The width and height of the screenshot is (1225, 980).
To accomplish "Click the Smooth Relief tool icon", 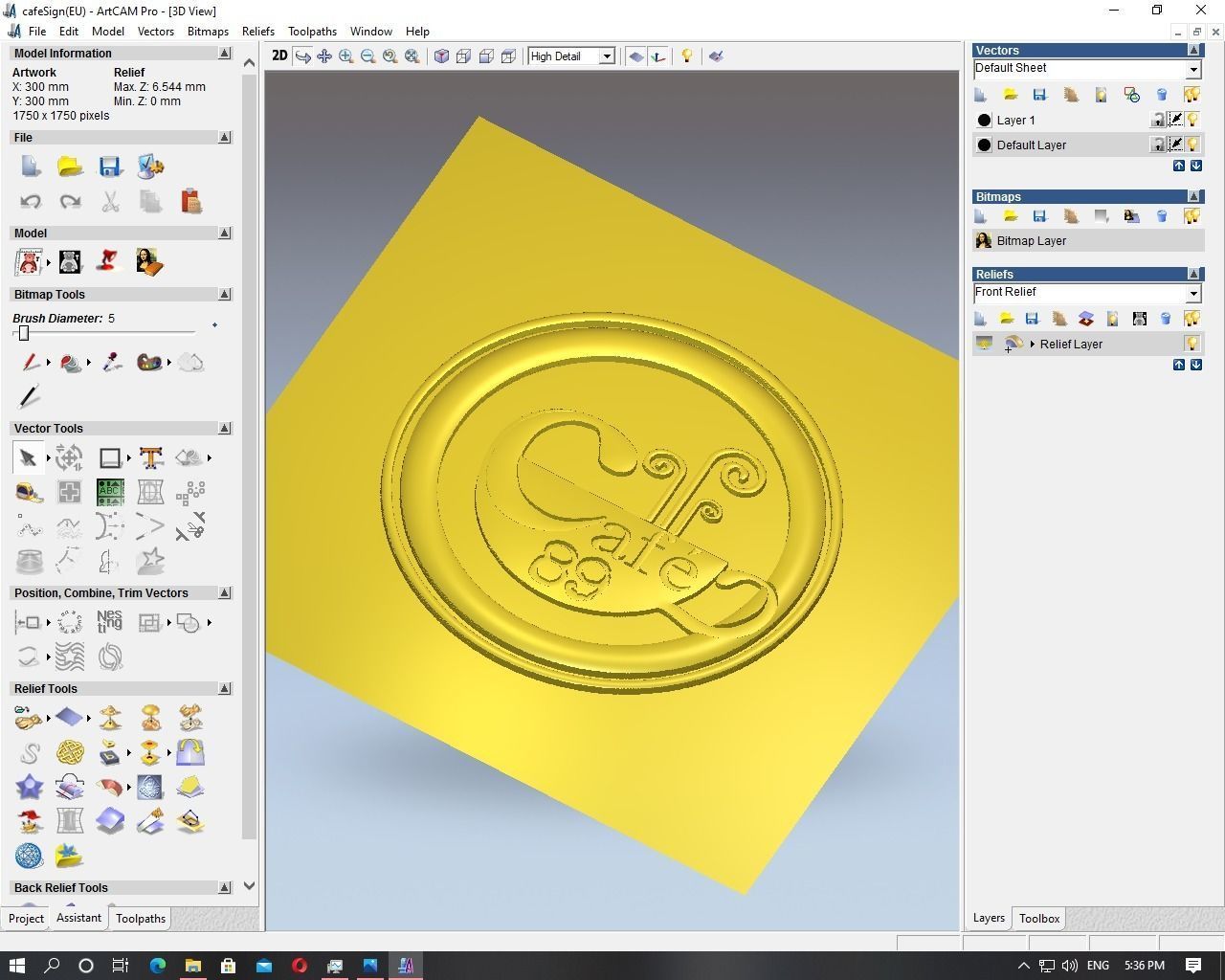I will click(x=29, y=752).
